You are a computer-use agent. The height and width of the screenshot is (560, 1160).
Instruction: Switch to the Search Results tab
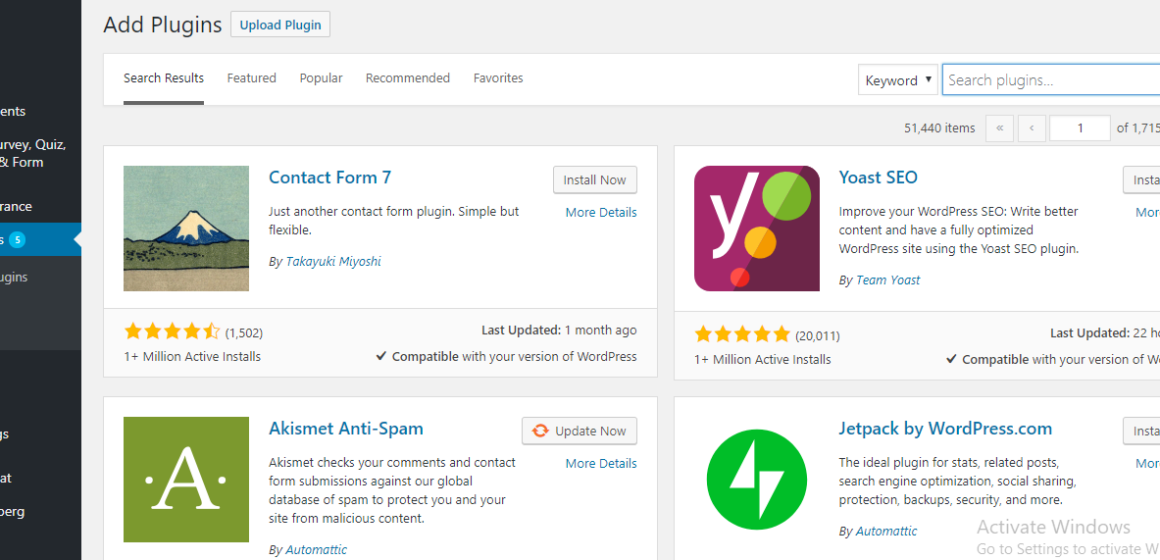[x=163, y=78]
